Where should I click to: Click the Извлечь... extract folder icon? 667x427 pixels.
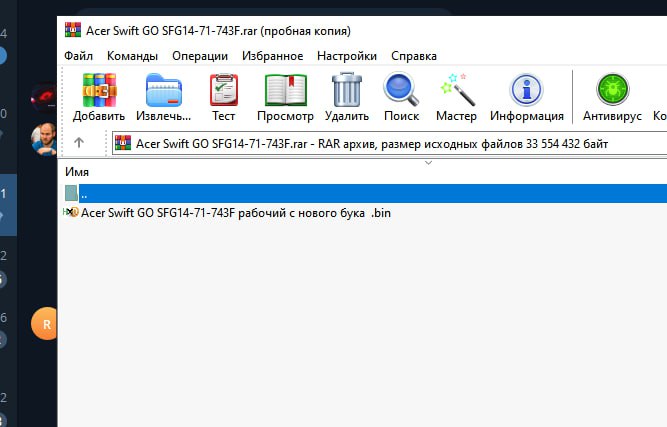(x=163, y=90)
